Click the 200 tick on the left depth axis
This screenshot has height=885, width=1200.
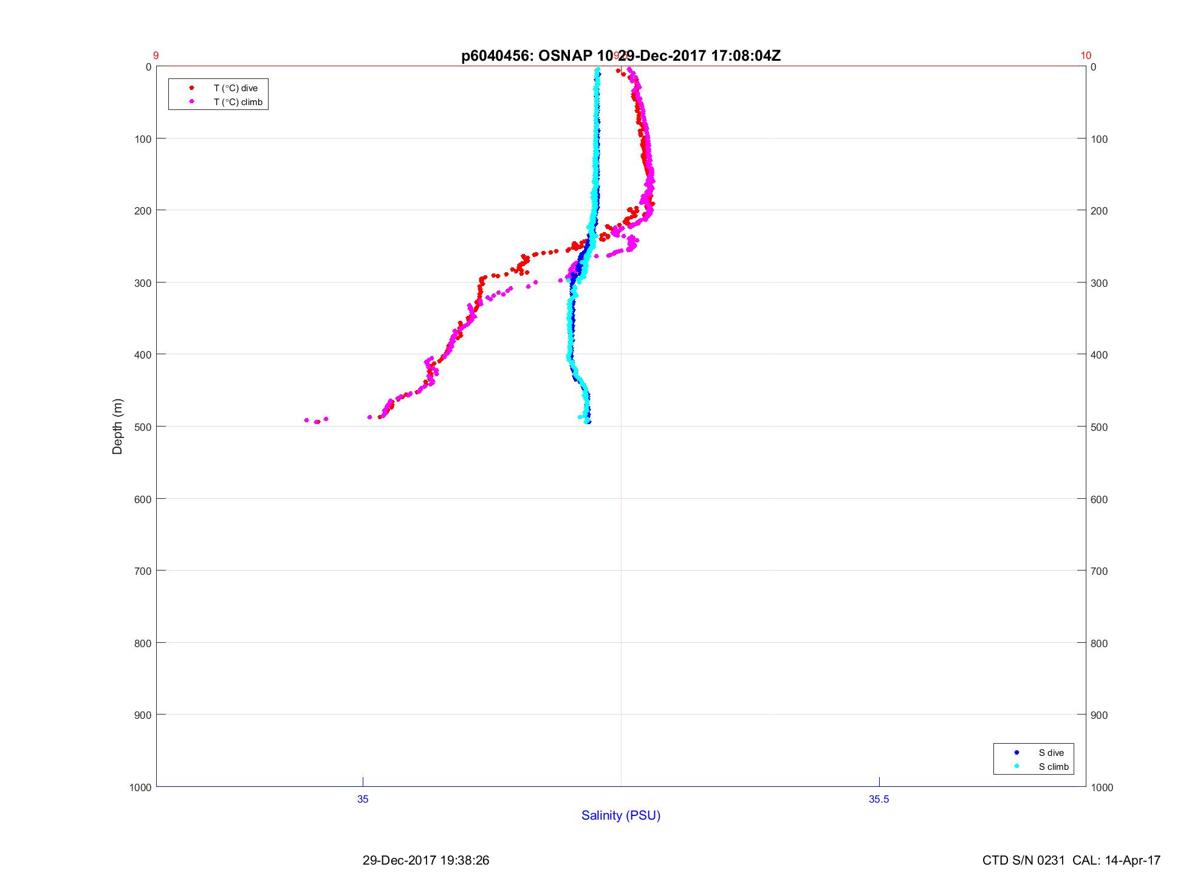142,211
